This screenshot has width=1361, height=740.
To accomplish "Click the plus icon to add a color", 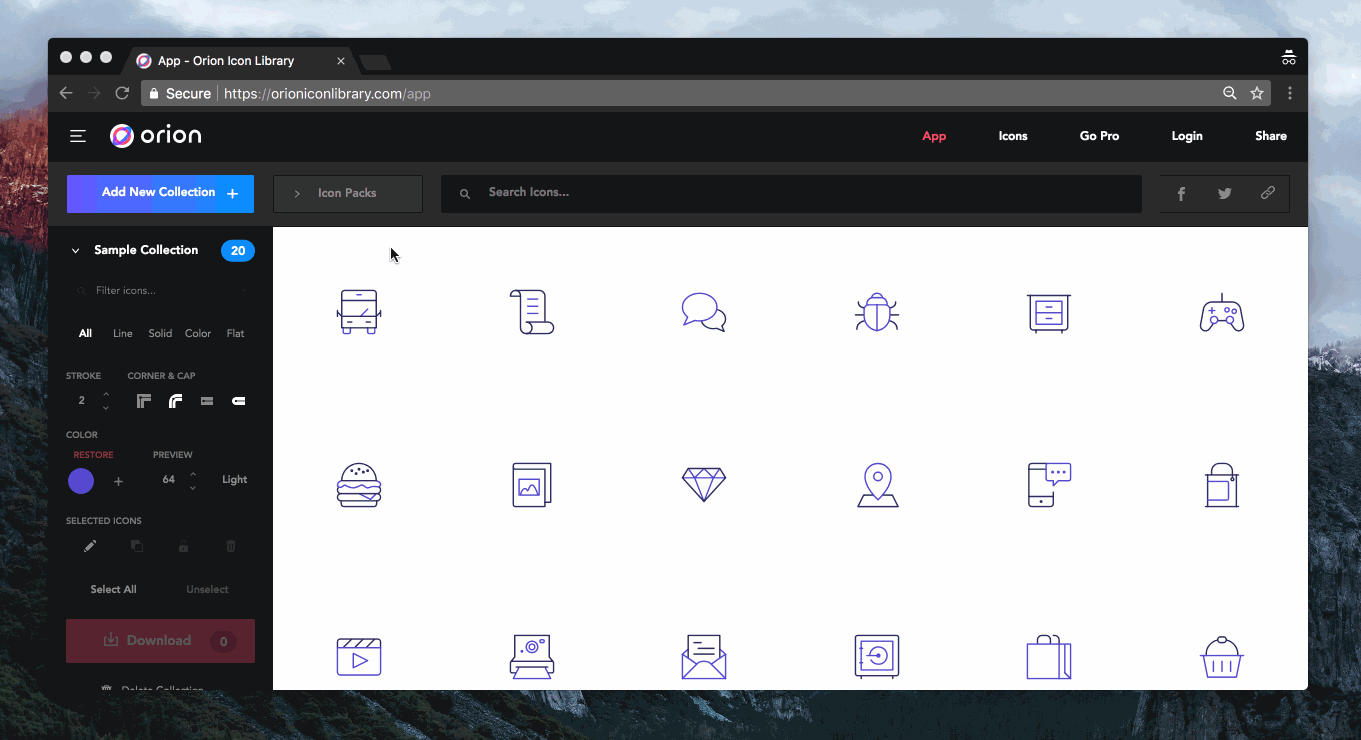I will pos(118,481).
